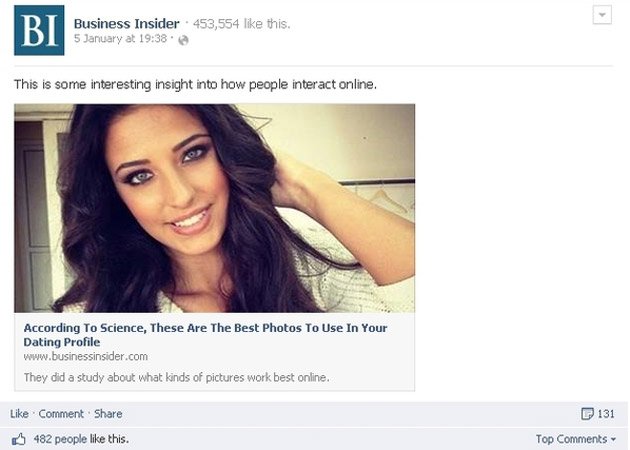View the 131 shares count

tap(605, 414)
